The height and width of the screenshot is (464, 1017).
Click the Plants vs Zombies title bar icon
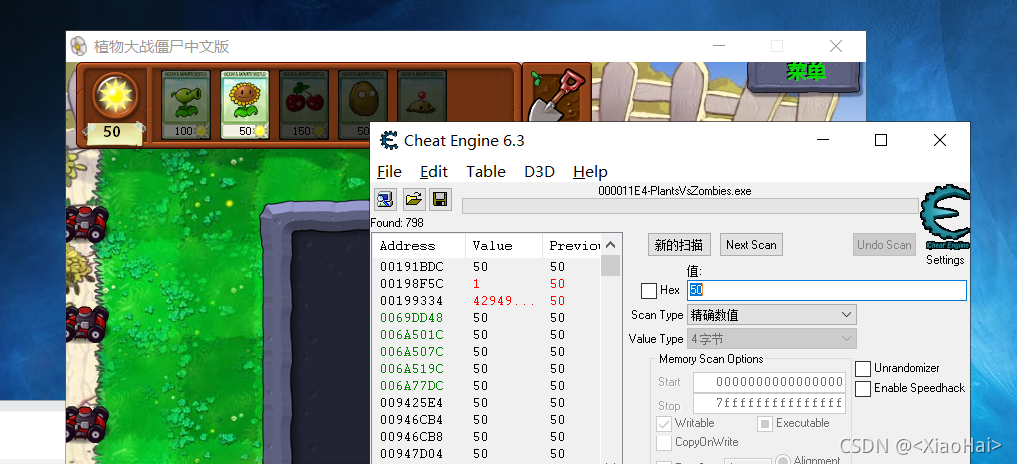pyautogui.click(x=78, y=46)
